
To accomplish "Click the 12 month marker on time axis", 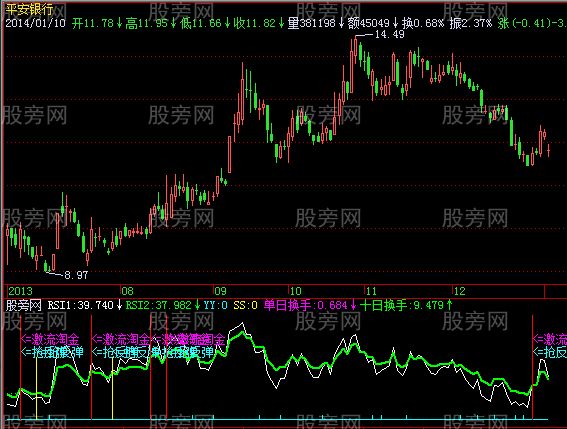I will tap(460, 291).
